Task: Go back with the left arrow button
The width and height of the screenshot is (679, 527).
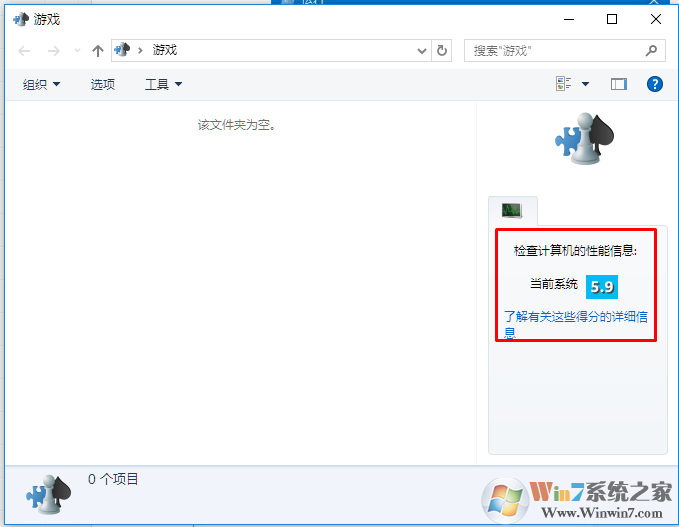Action: (24, 51)
